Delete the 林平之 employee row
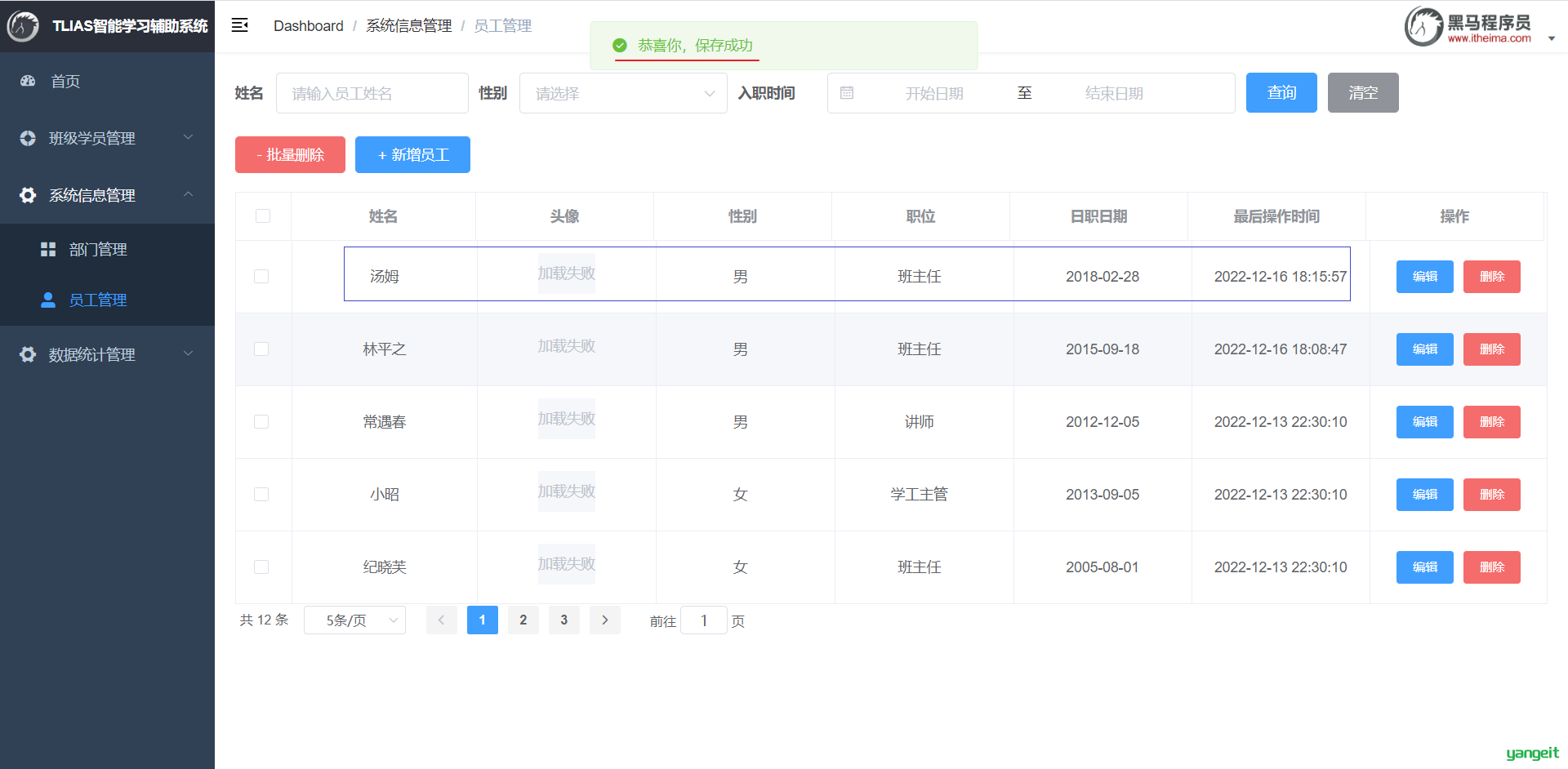Screen dimensions: 1568x769 tap(1492, 349)
